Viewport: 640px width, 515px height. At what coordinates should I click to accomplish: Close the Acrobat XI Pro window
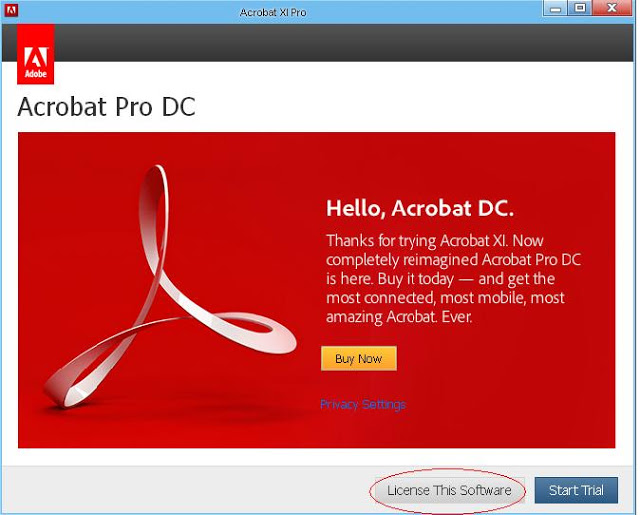(x=612, y=8)
